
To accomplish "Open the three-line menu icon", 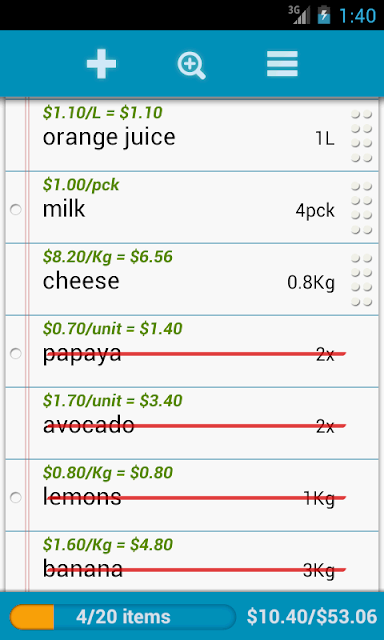I will click(x=282, y=64).
